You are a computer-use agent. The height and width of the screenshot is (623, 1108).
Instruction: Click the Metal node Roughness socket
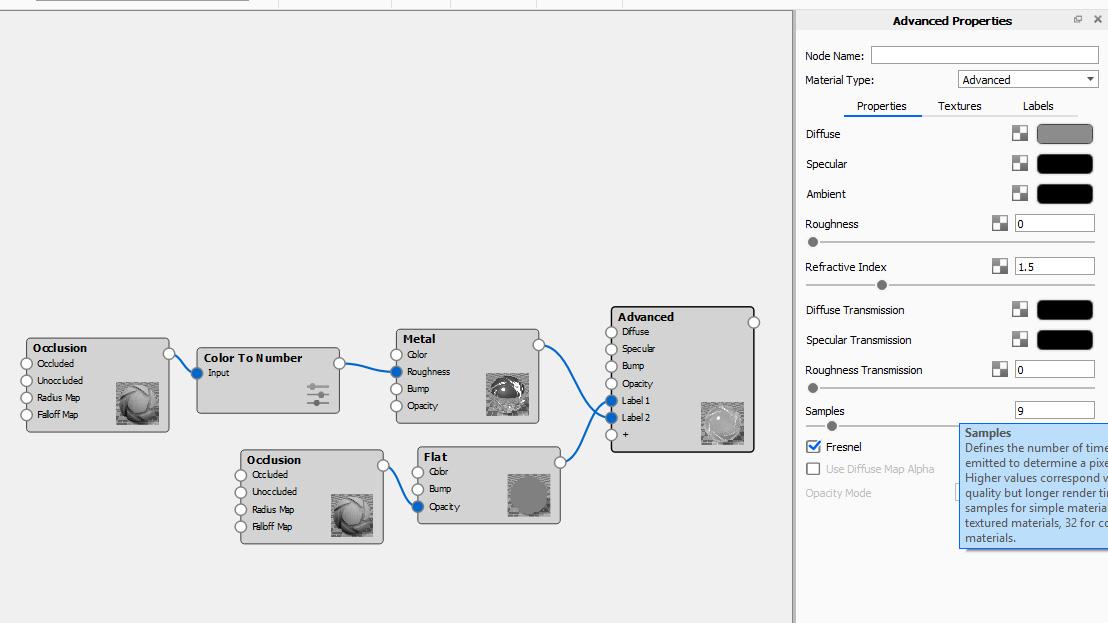tap(396, 372)
